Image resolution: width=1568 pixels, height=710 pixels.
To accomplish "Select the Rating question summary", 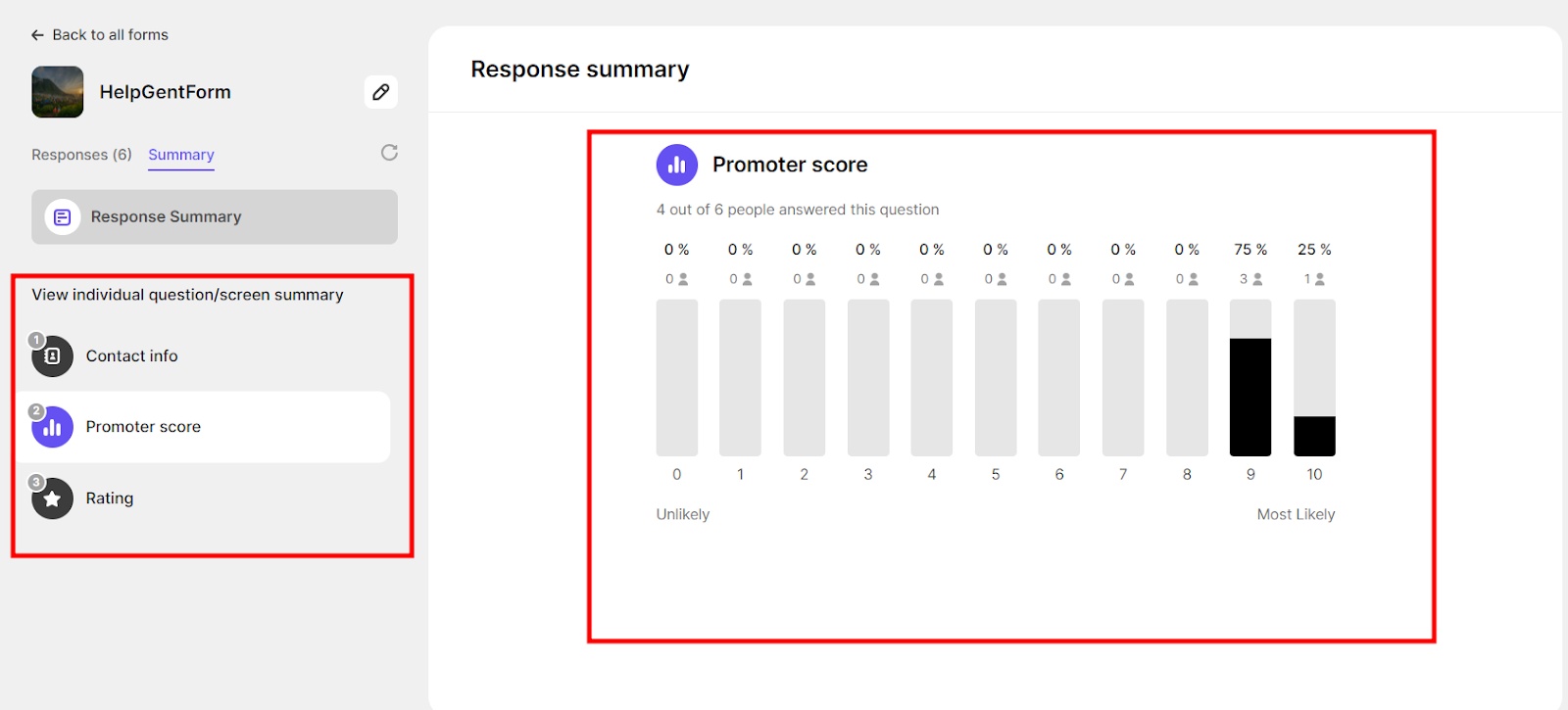I will (110, 498).
